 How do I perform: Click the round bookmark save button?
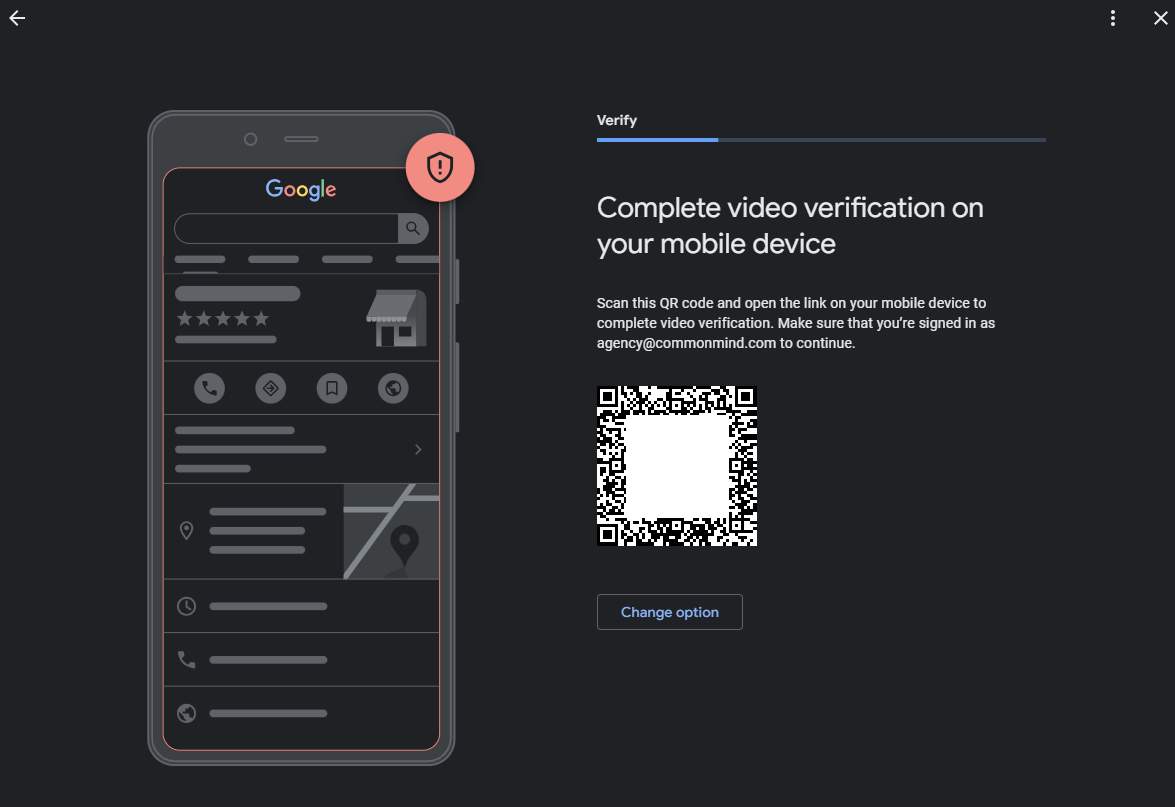(x=332, y=388)
